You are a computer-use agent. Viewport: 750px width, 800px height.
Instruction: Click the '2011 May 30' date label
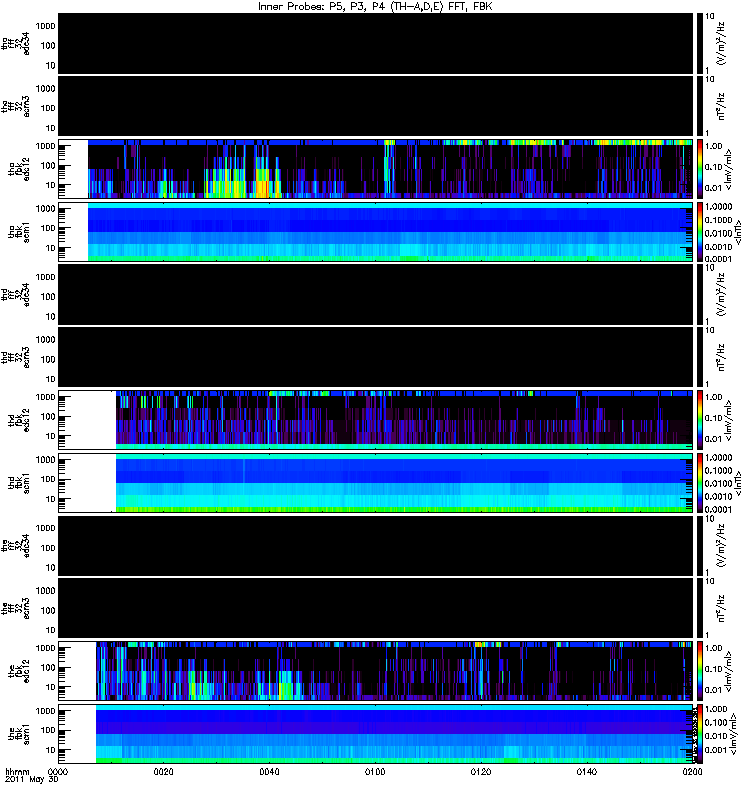point(32,780)
